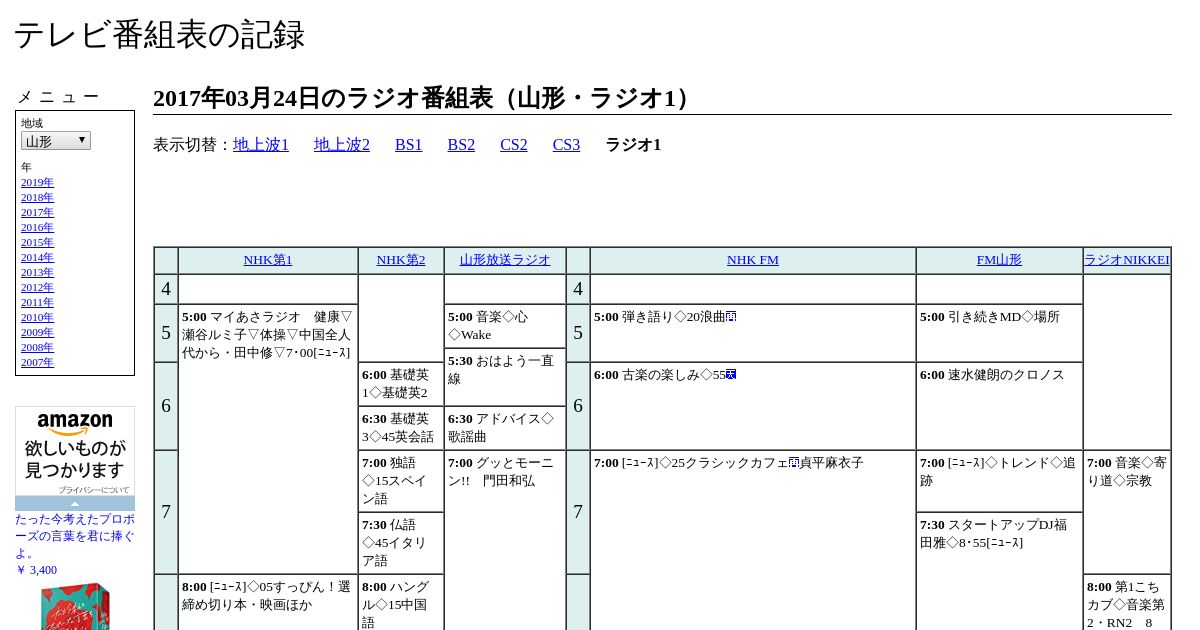Select the 6:30 アドバイス◇歌謡曲 cell
Image resolution: width=1200 pixels, height=630 pixels.
click(x=505, y=428)
